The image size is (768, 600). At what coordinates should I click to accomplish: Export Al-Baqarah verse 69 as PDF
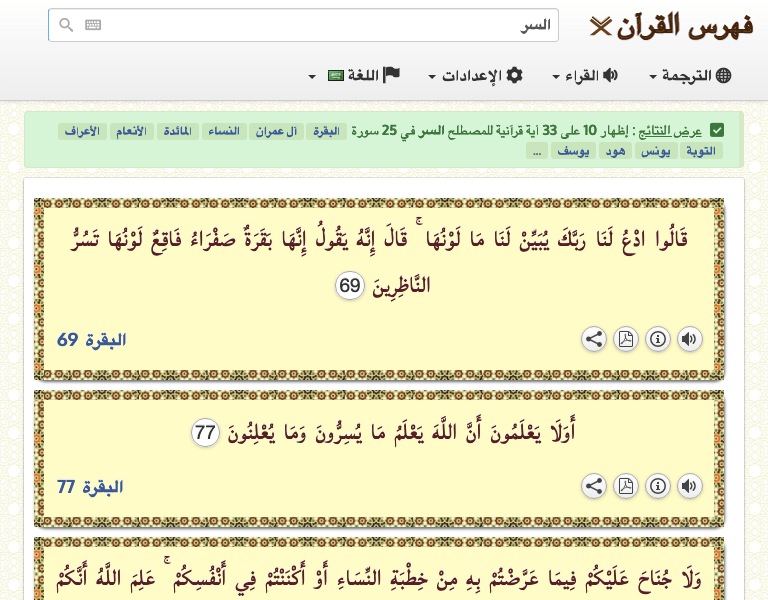click(x=625, y=339)
